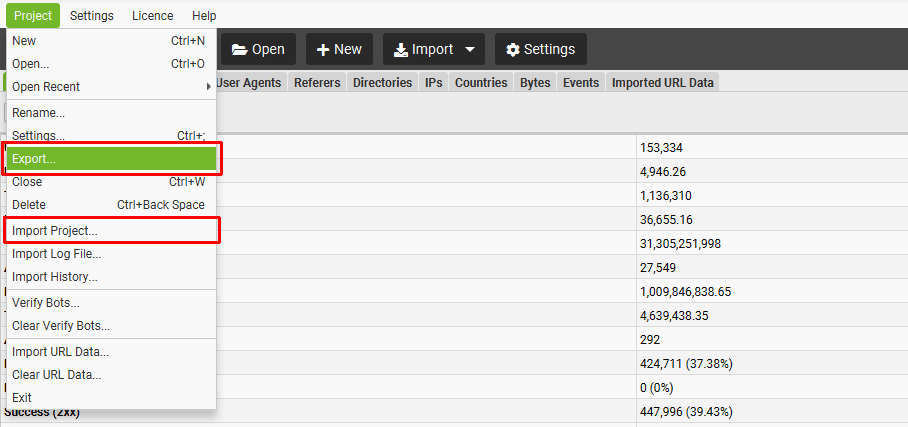Select the value 27,549

[x=658, y=268]
